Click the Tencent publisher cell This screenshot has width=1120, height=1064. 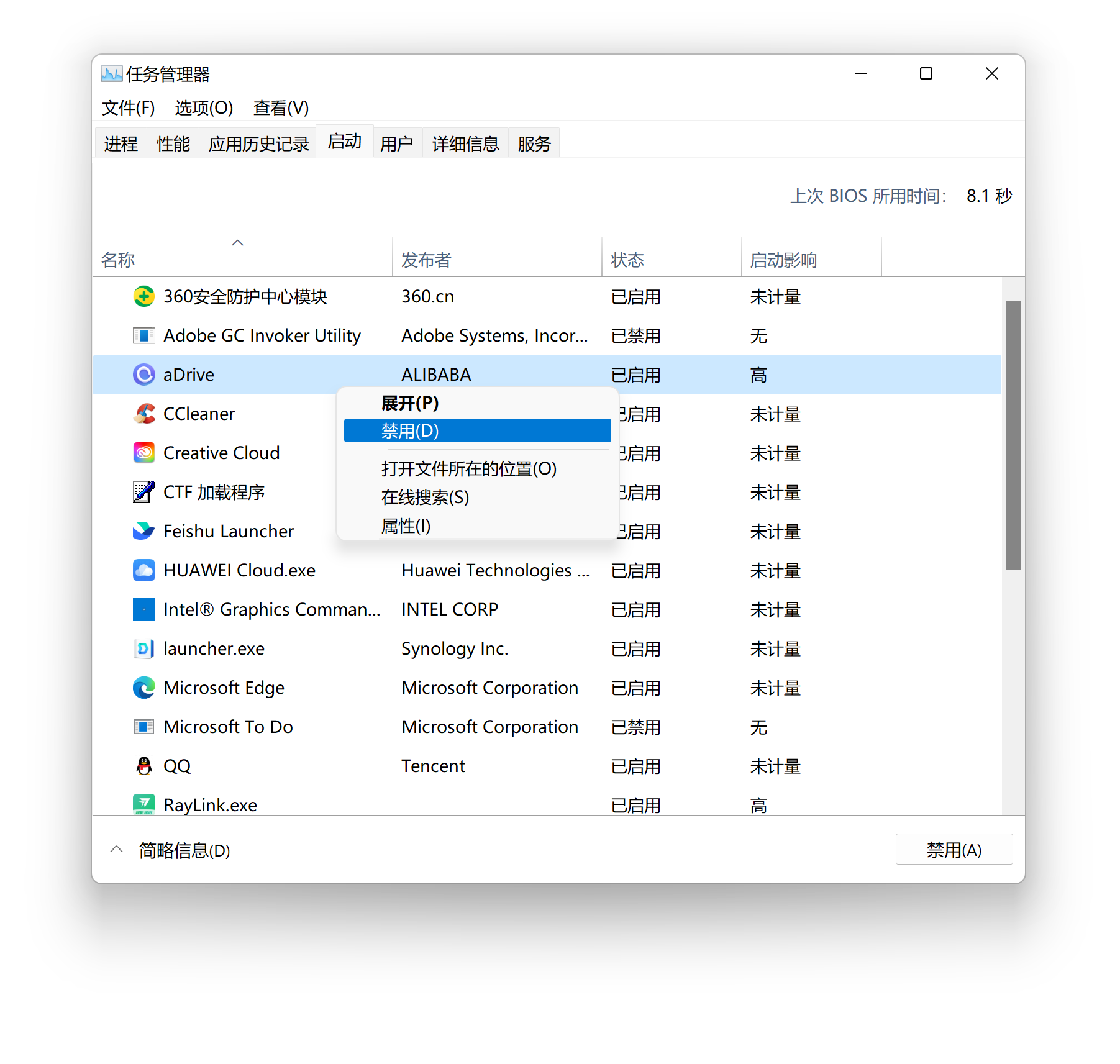[433, 766]
